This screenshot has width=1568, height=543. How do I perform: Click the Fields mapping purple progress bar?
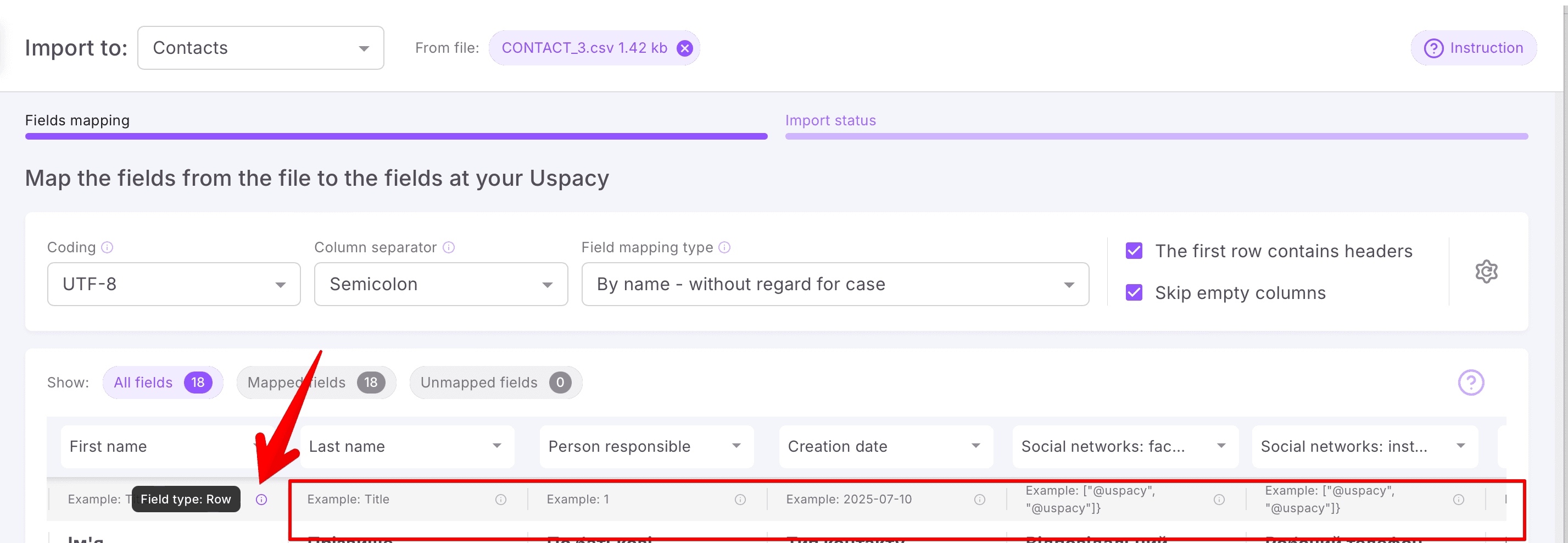coord(395,136)
